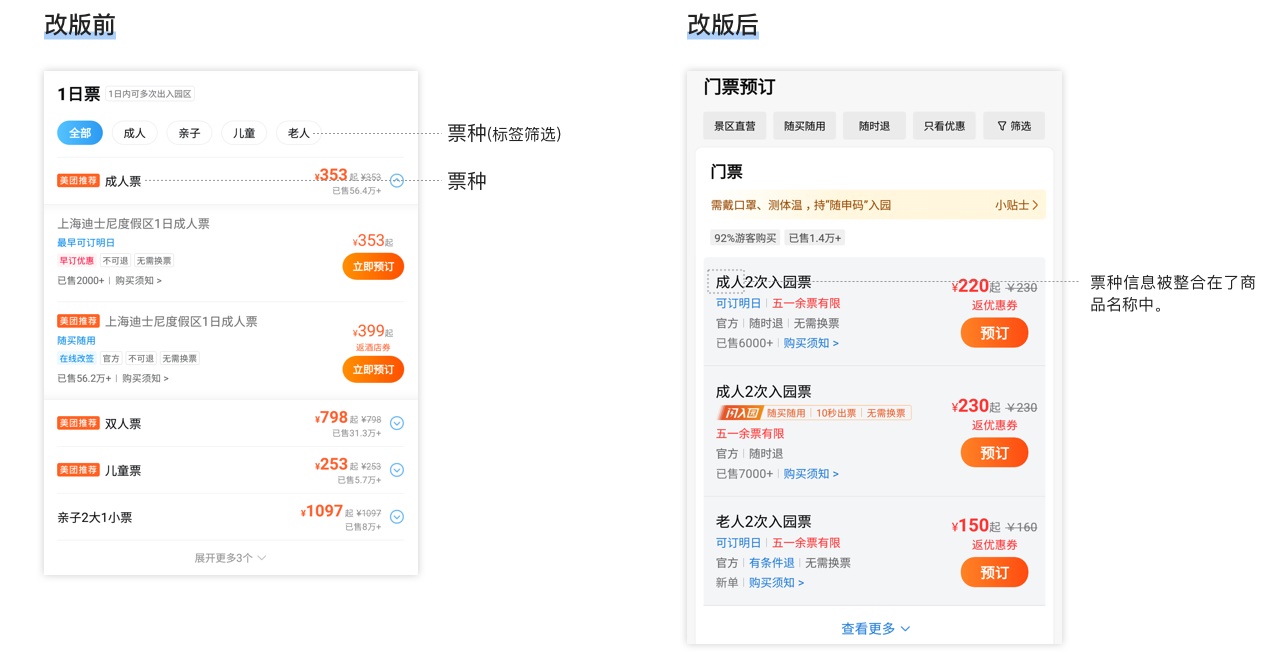The image size is (1280, 664).
Task: Click 查看更多 below the ticket list
Action: pyautogui.click(x=874, y=628)
